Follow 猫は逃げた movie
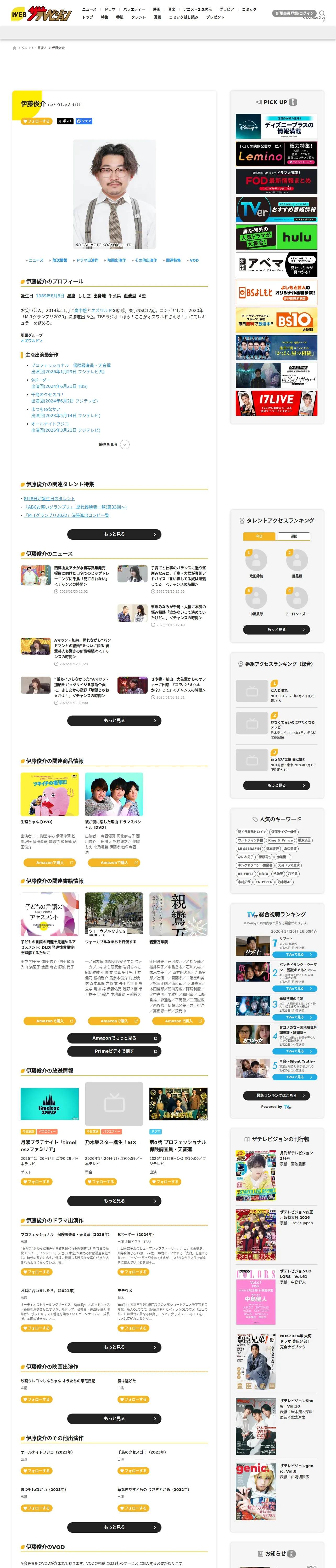This screenshot has width=336, height=1568. coord(133,1399)
